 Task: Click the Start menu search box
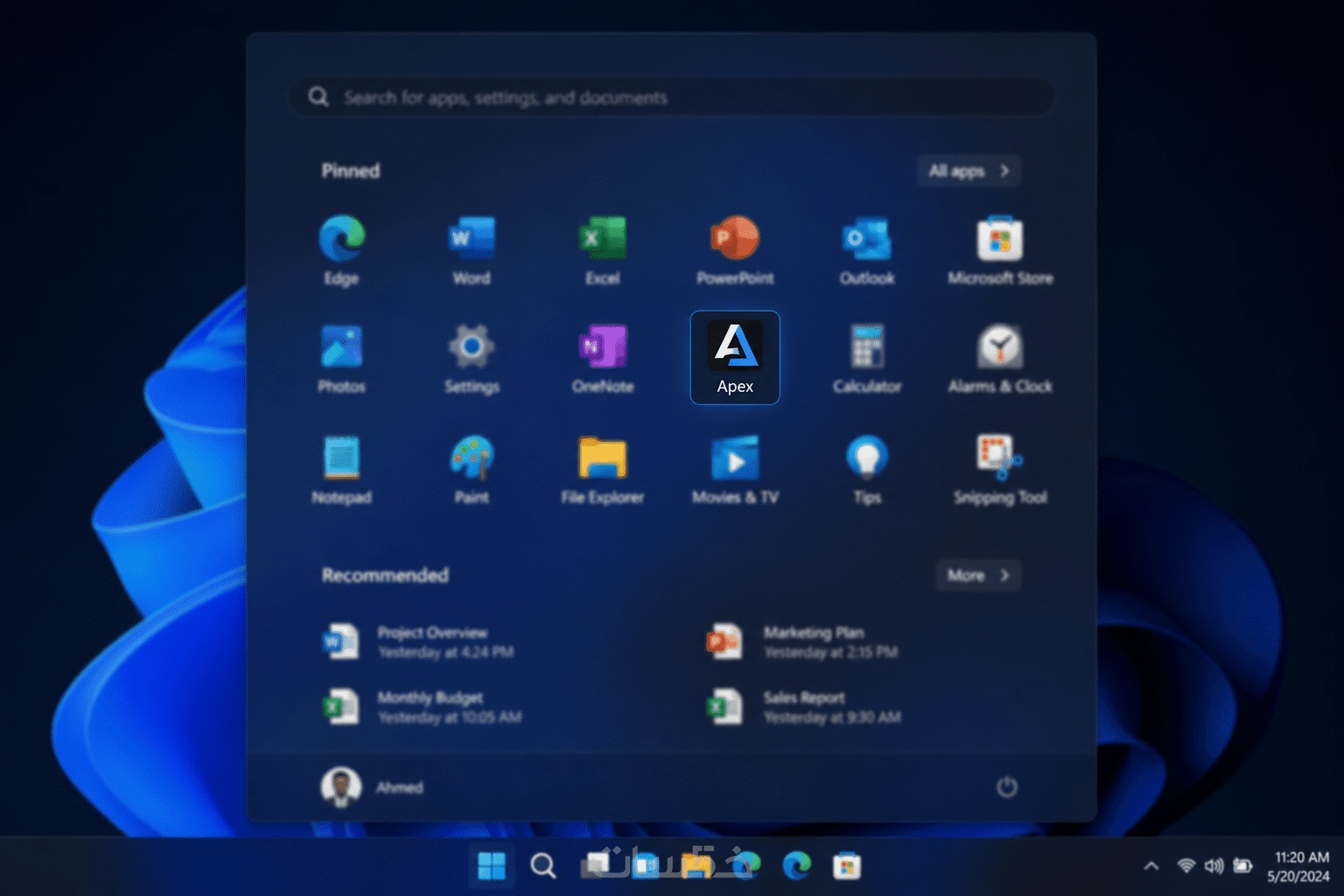672,97
